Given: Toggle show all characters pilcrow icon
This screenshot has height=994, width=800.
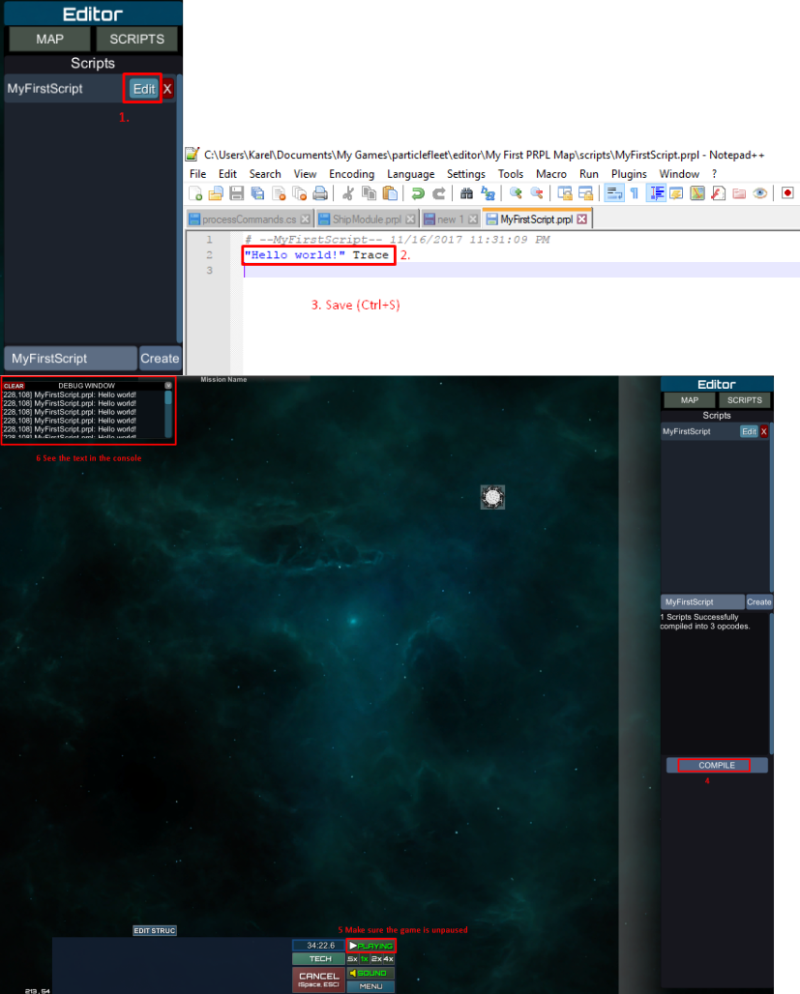Looking at the screenshot, I should tap(634, 193).
